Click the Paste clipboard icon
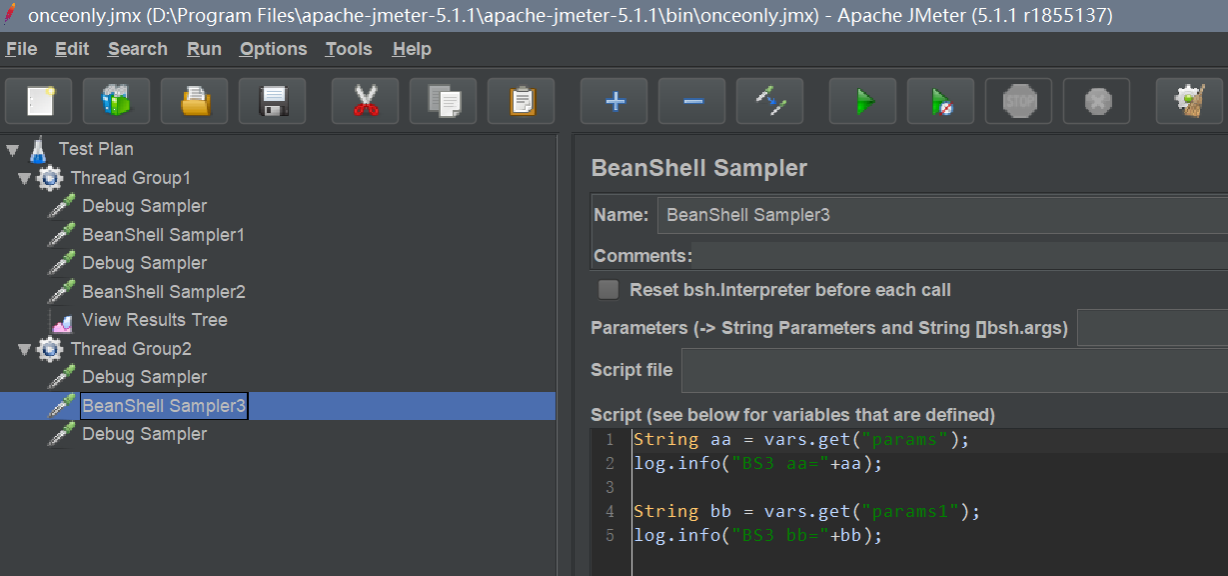The height and width of the screenshot is (576, 1228). point(521,101)
